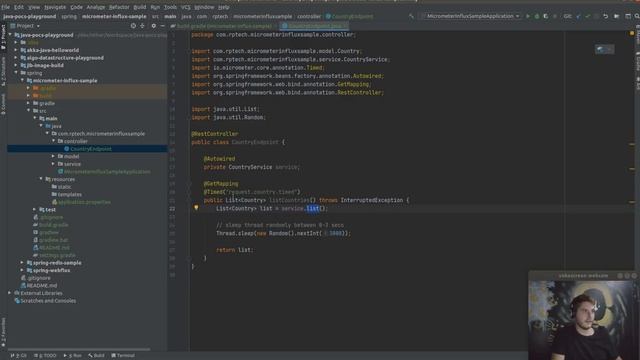Expand the model package
Image resolution: width=640 pixels, height=360 pixels.
[x=53, y=156]
